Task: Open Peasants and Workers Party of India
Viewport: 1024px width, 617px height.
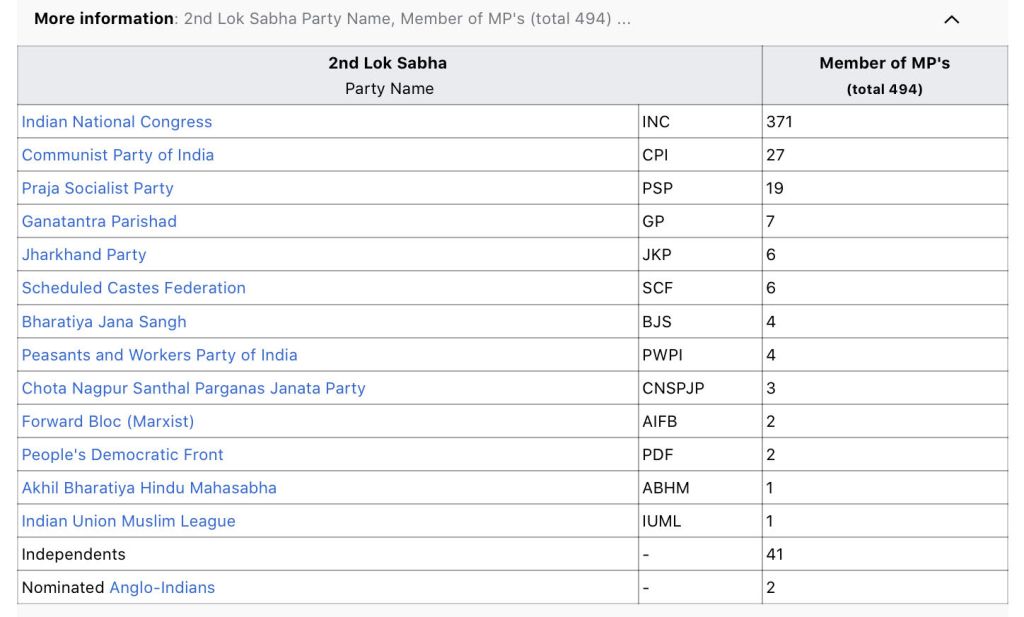Action: tap(160, 355)
